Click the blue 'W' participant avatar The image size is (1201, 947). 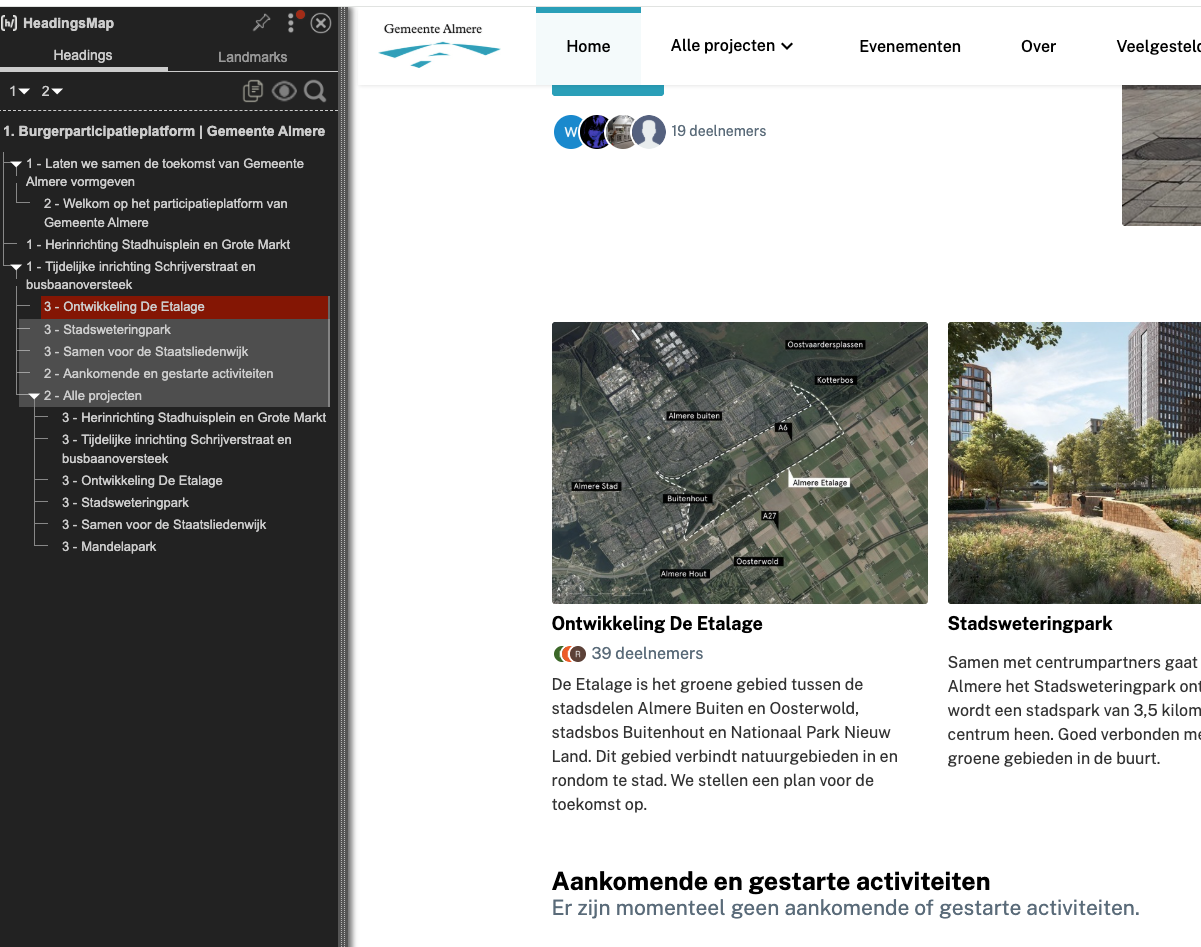pyautogui.click(x=569, y=132)
